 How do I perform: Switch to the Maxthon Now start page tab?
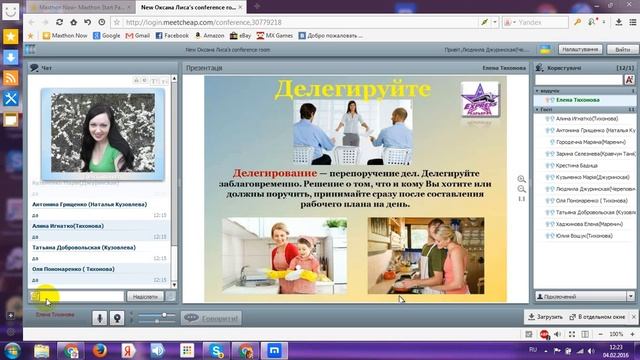pos(81,7)
